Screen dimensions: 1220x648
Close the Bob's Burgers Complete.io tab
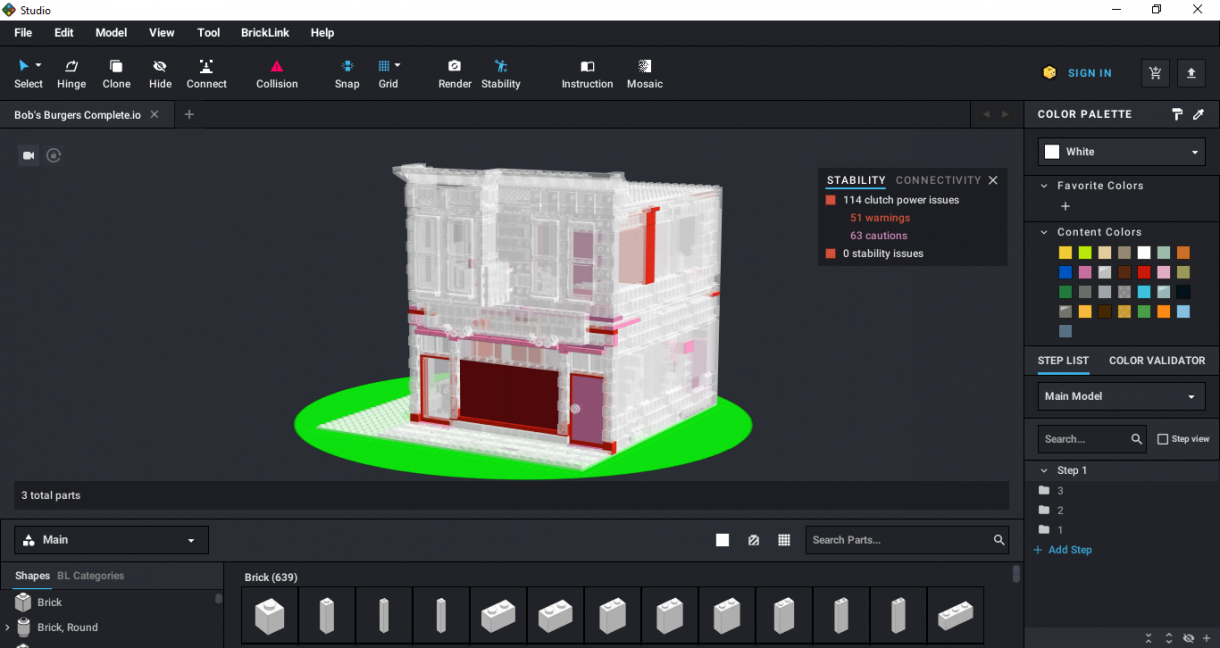point(154,115)
